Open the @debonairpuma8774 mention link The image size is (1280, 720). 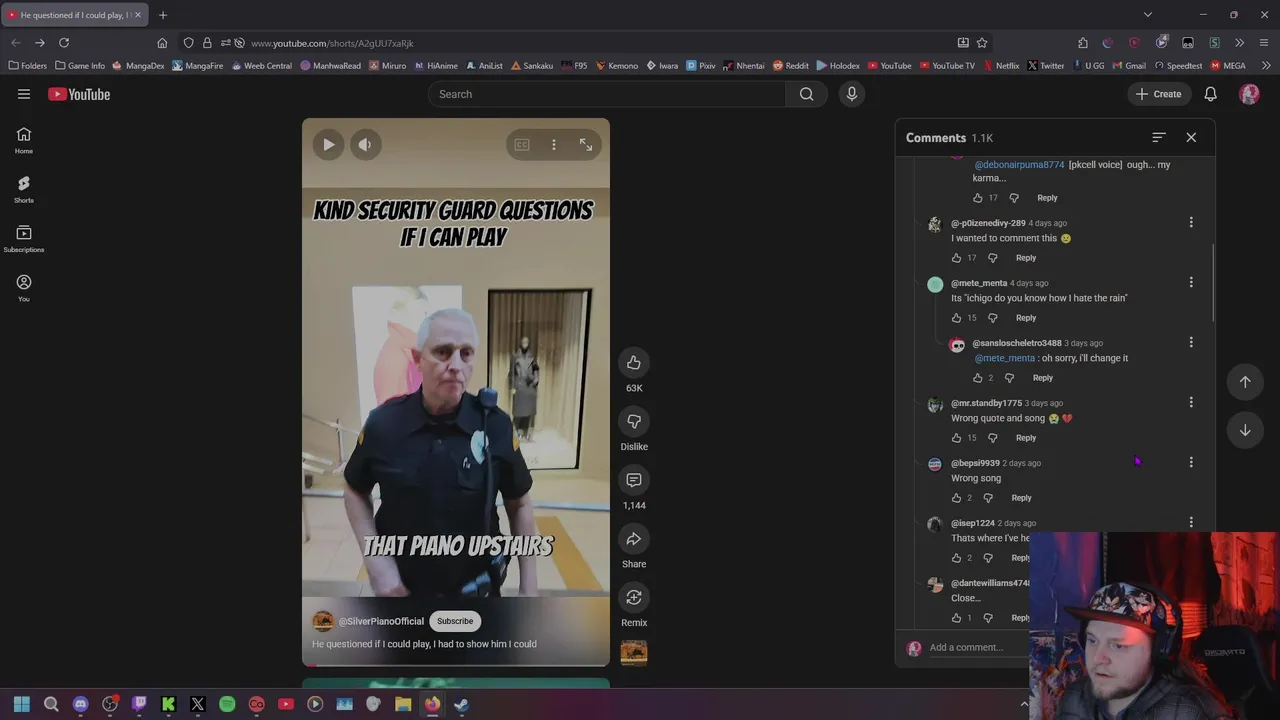(x=1019, y=165)
